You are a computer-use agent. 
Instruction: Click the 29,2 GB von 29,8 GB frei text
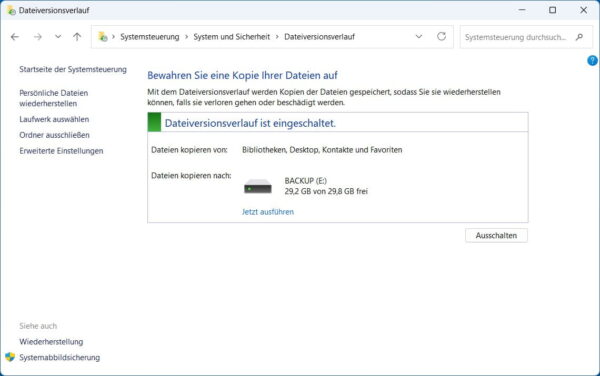tap(326, 191)
